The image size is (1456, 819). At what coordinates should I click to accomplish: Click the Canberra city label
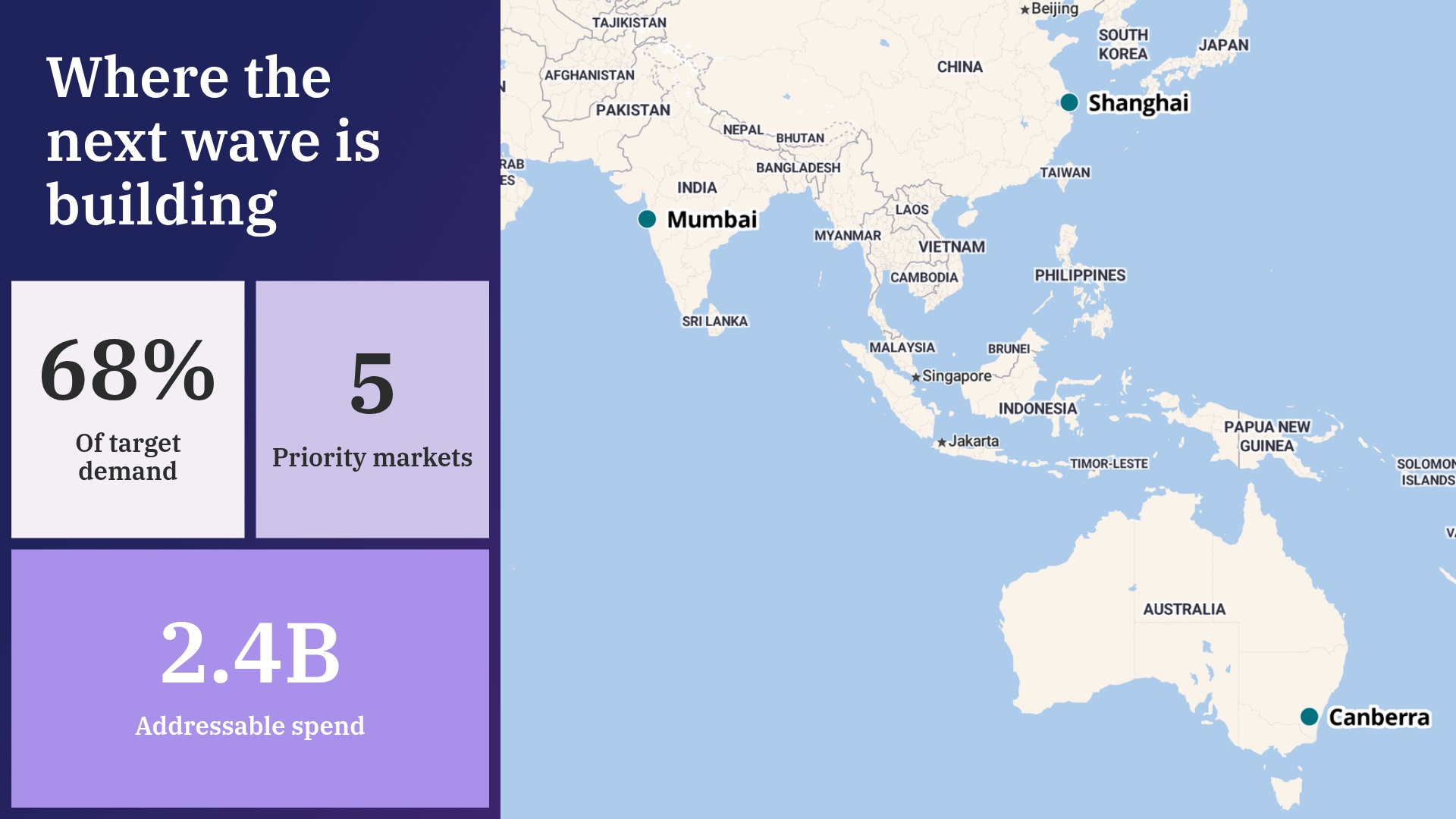(x=1379, y=717)
